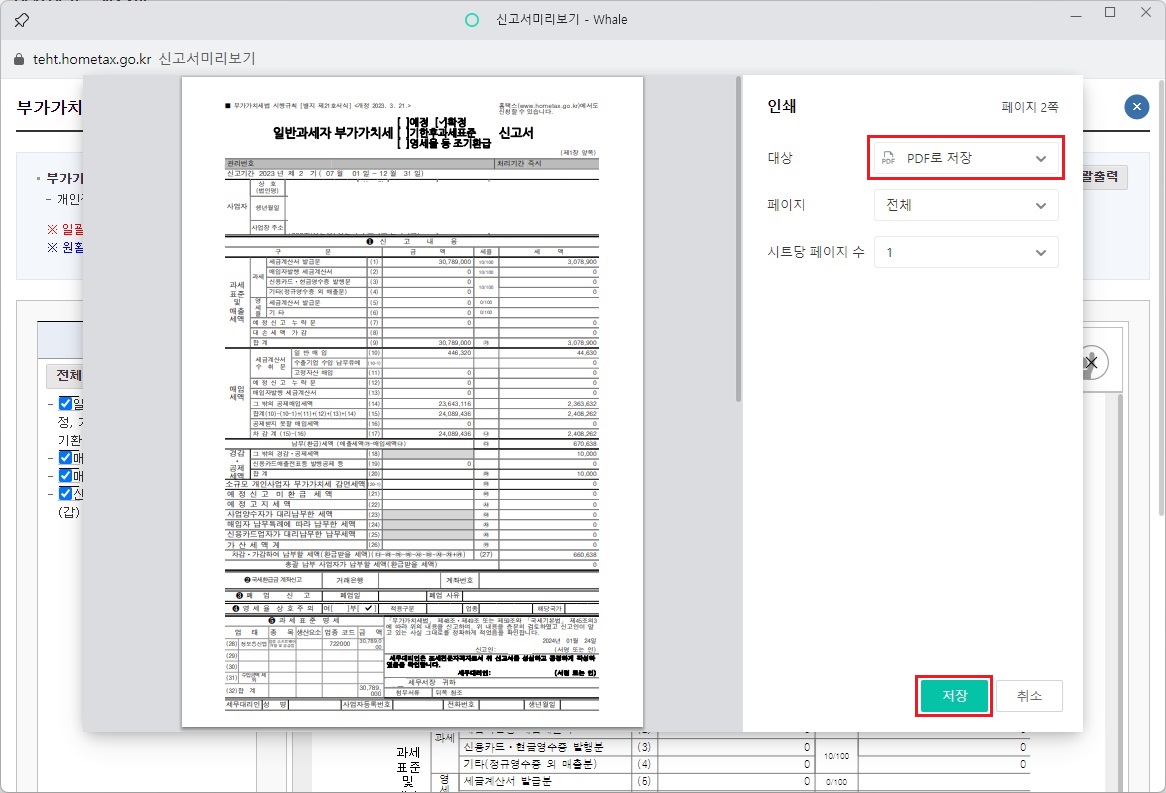The image size is (1166, 793).
Task: Click the 취소 button
Action: (x=1029, y=696)
